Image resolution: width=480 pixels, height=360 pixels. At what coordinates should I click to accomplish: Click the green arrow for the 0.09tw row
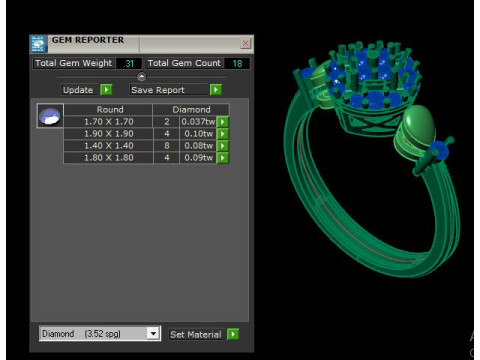(x=223, y=158)
